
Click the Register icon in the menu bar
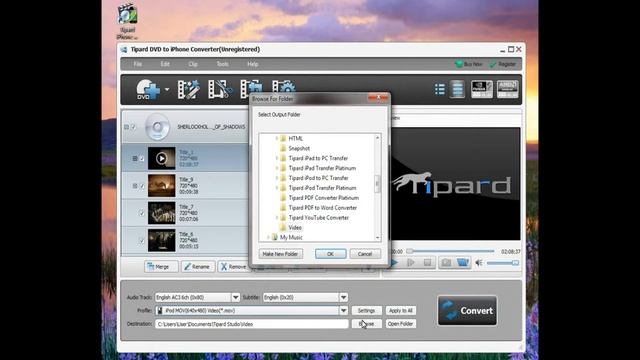pyautogui.click(x=493, y=64)
